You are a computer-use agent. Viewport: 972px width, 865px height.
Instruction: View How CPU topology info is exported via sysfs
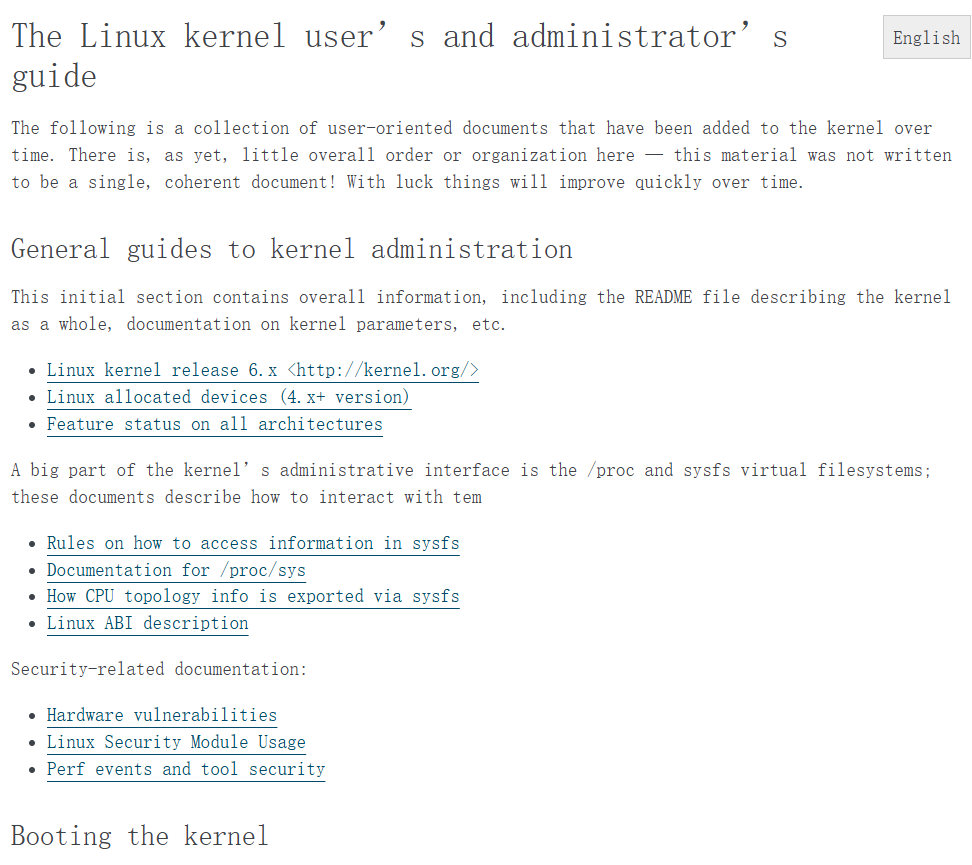tap(253, 596)
